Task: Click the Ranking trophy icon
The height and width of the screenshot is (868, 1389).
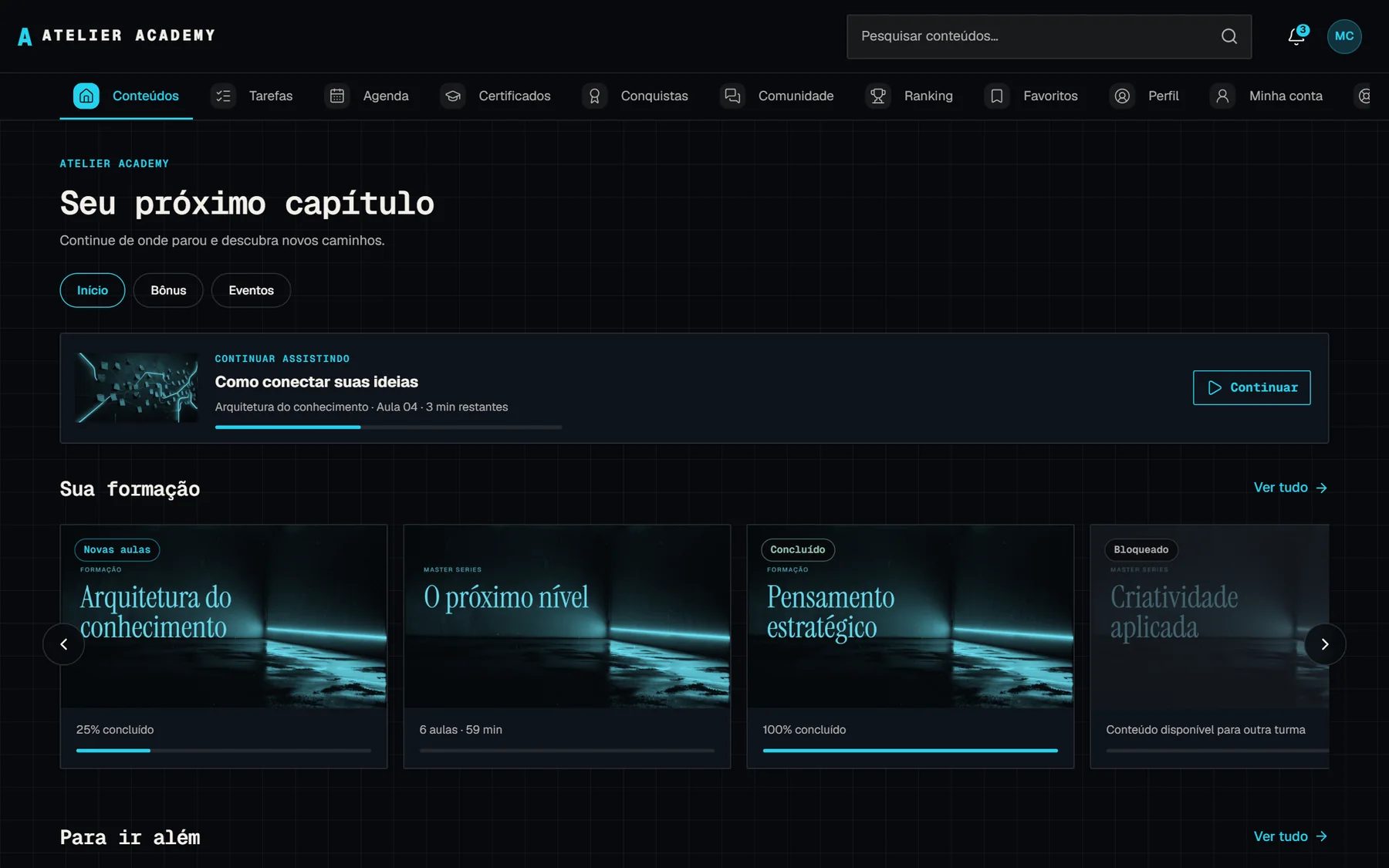Action: (x=878, y=96)
